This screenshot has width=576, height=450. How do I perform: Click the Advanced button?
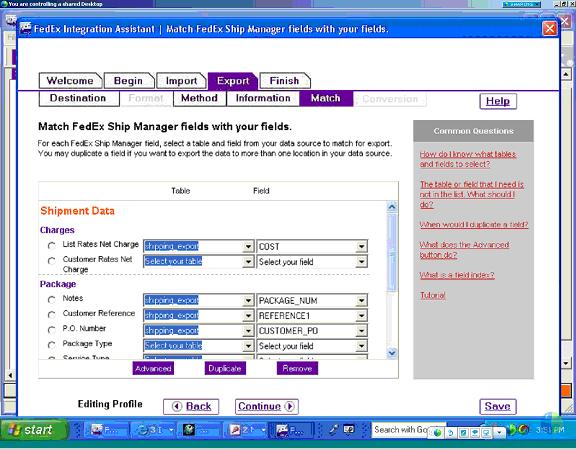click(x=153, y=368)
